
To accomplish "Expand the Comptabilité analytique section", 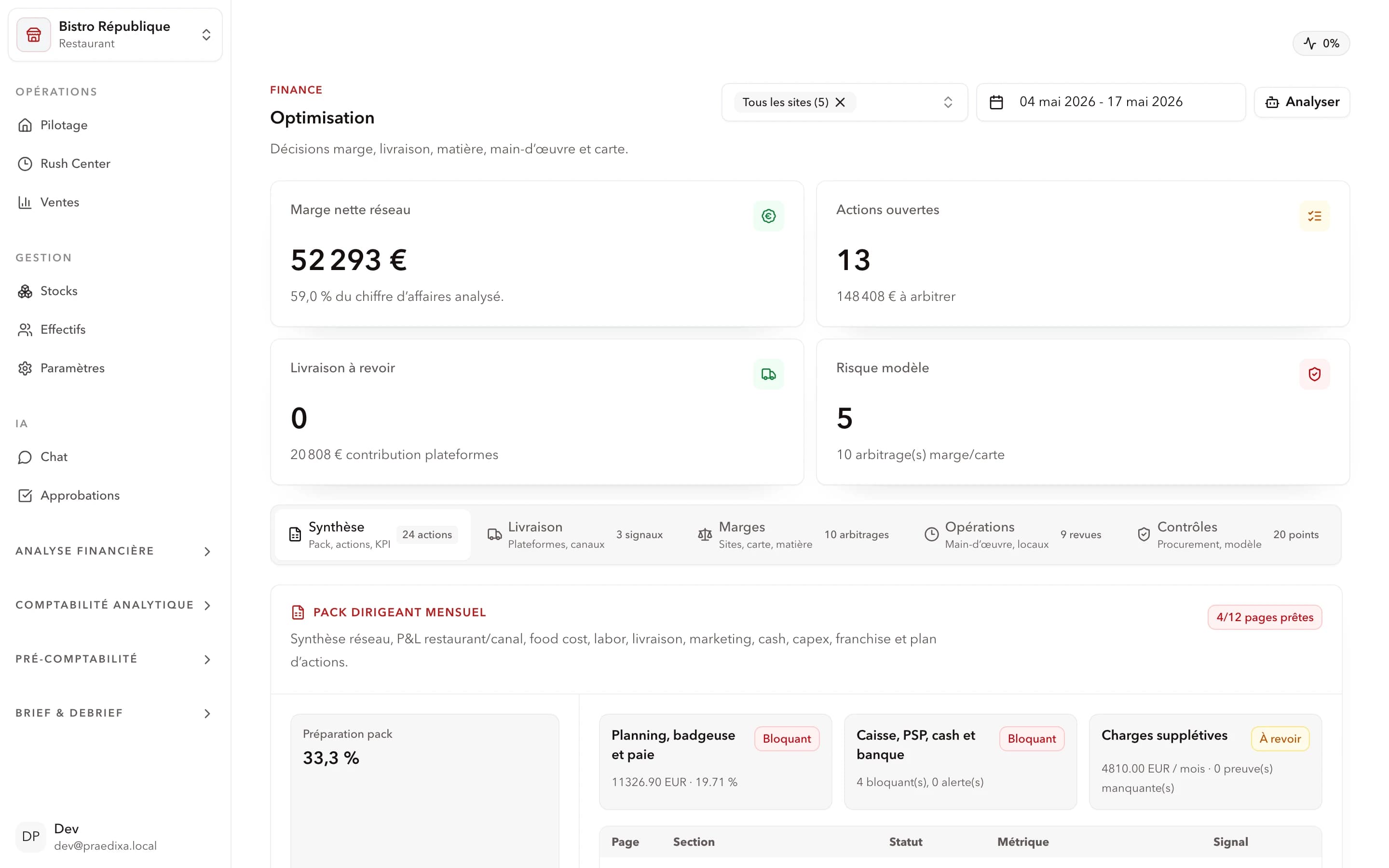I will point(115,605).
